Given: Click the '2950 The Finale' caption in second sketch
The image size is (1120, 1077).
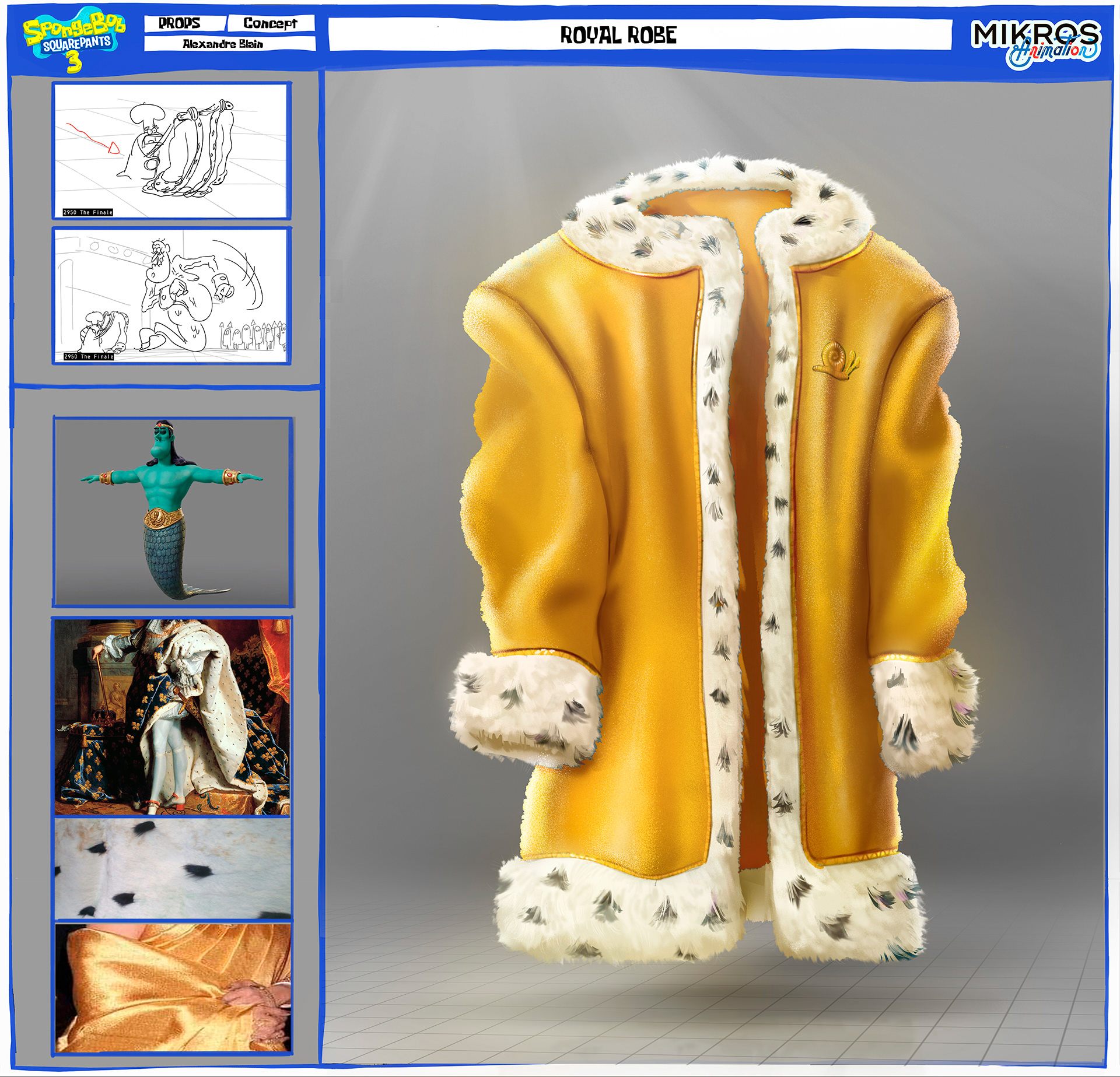Looking at the screenshot, I should 89,356.
